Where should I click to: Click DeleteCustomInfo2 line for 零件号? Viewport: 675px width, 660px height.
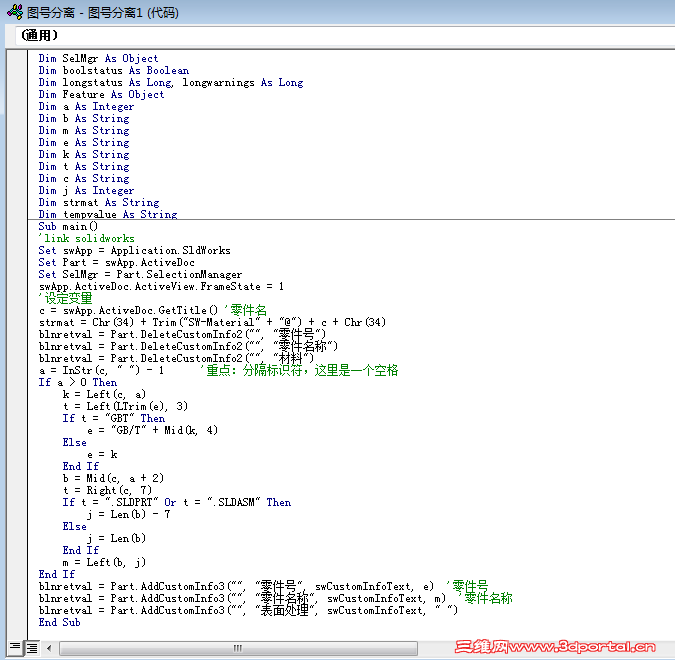click(182, 334)
